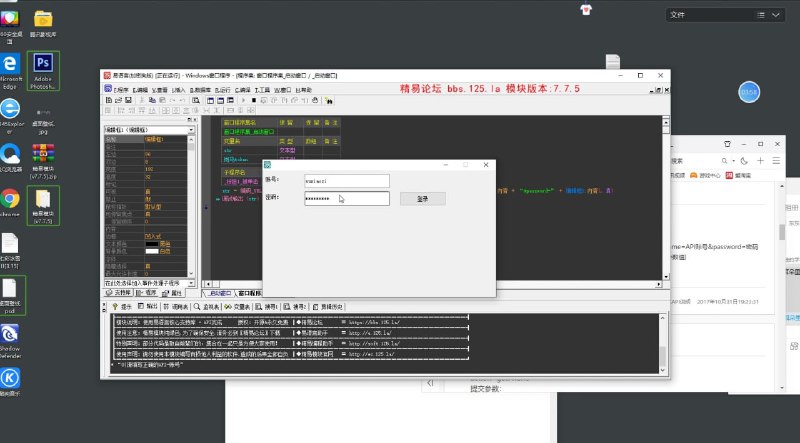Image resolution: width=800 pixels, height=443 pixels.
Task: Click the 账号 username input field
Action: click(346, 181)
